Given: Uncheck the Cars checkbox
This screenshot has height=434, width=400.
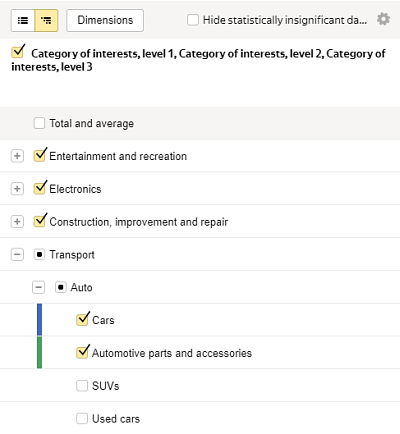Looking at the screenshot, I should pos(83,319).
